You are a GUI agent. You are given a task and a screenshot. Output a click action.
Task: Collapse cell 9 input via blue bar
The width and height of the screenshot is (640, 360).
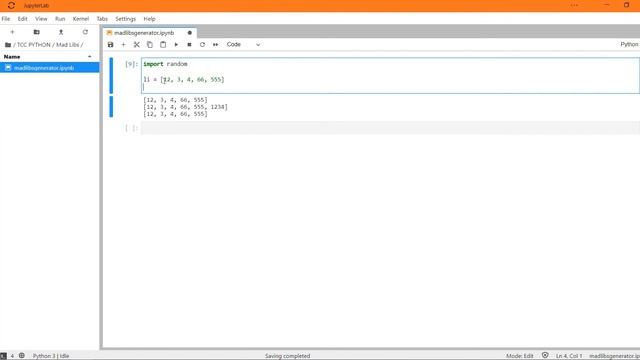coord(111,76)
